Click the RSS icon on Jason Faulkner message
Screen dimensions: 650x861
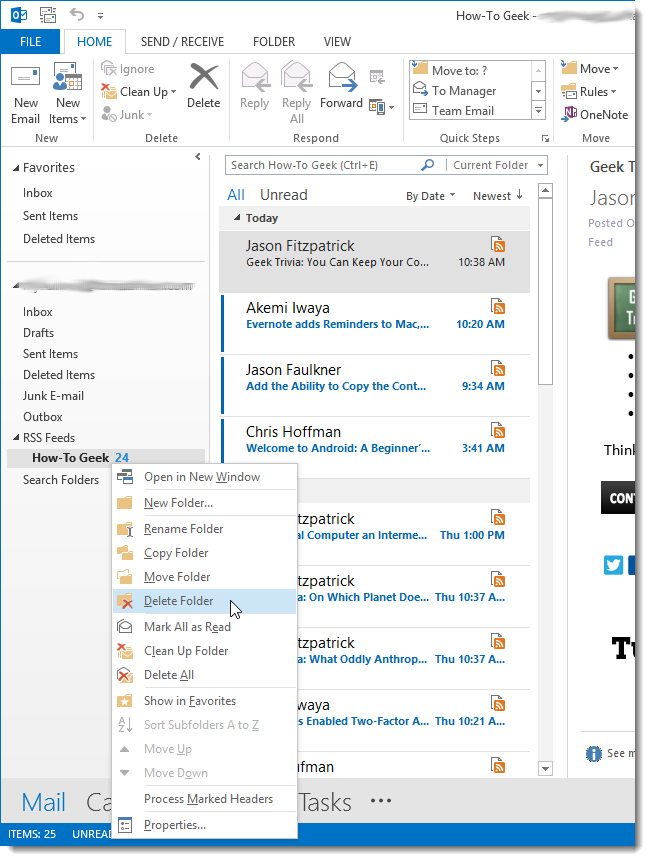pos(497,368)
